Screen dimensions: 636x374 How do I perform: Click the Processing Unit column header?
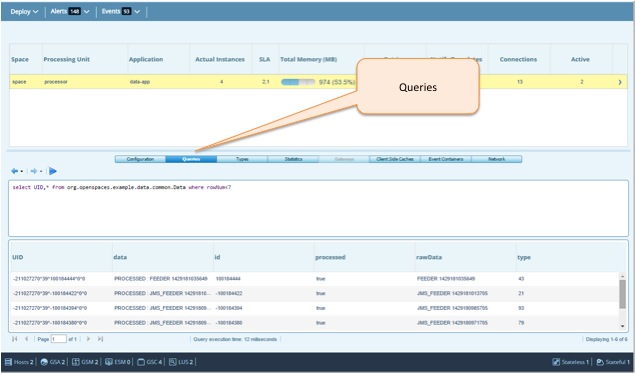(85, 59)
